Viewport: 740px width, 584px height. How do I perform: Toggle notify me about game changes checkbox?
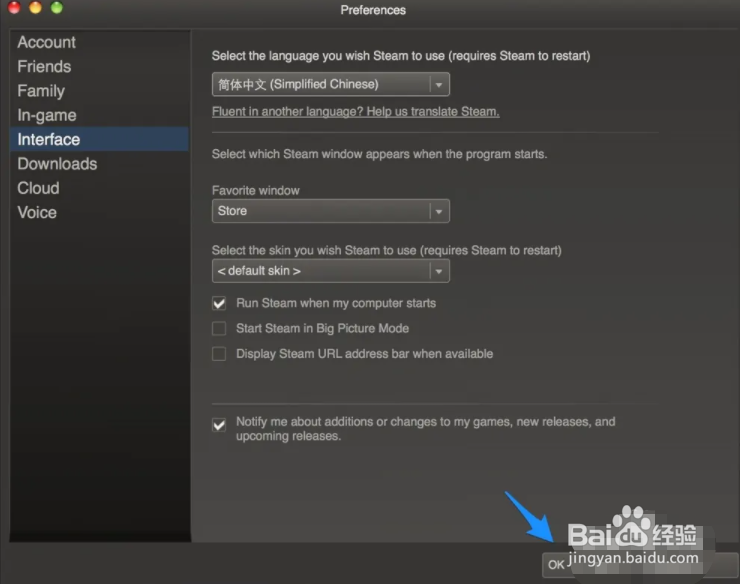click(x=219, y=425)
